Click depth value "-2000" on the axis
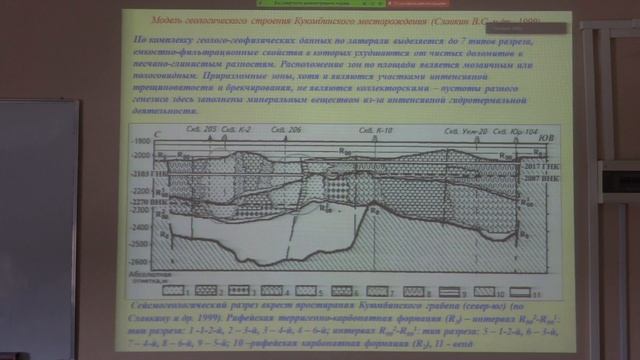The height and width of the screenshot is (360, 640). [x=140, y=156]
